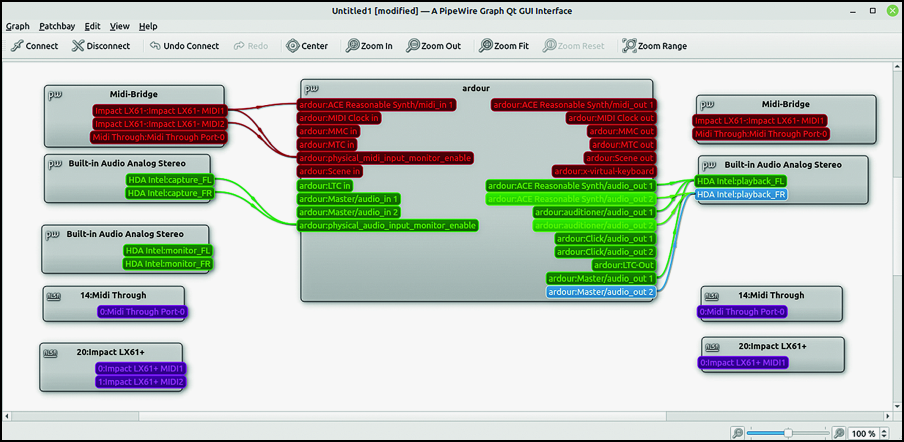The height and width of the screenshot is (442, 904).
Task: Click pw icon of node holding capture_FL port
Action: coord(55,164)
